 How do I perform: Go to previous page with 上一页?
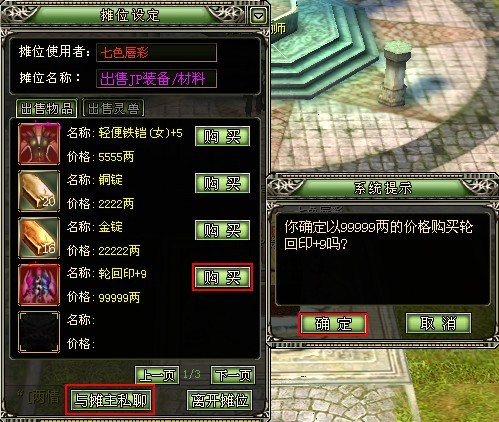157,375
